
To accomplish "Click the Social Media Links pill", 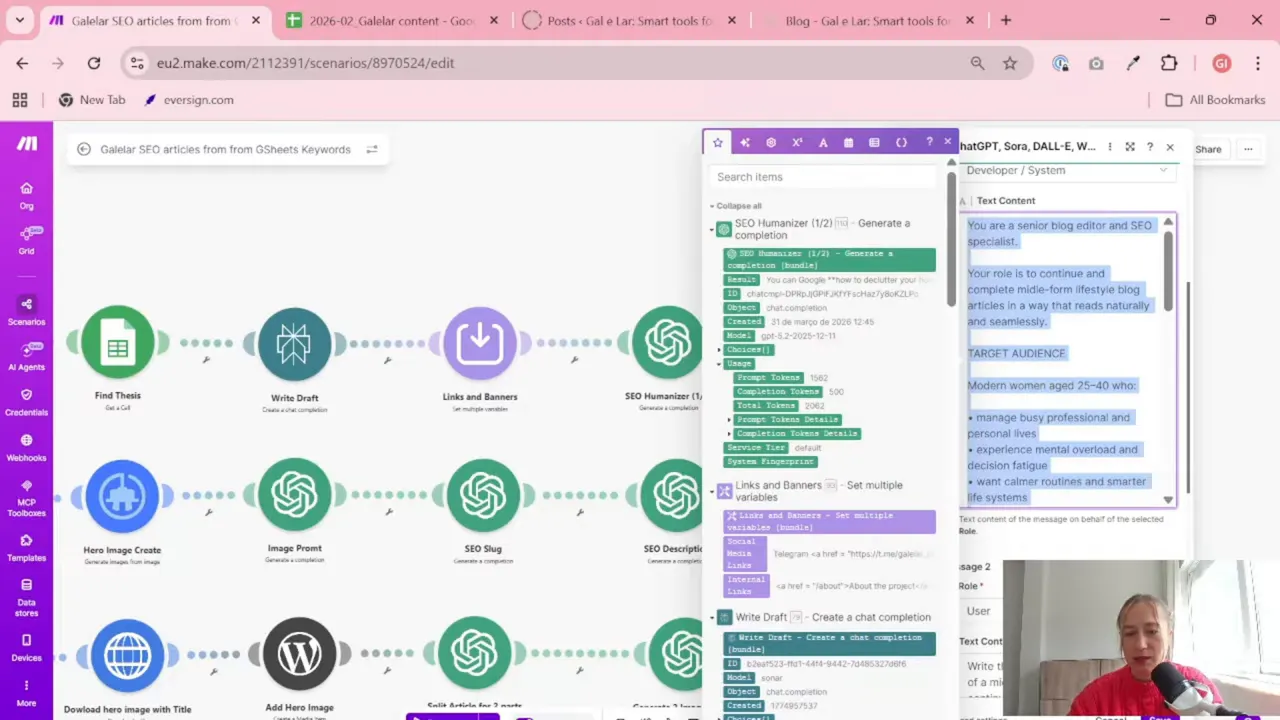I will (x=745, y=553).
